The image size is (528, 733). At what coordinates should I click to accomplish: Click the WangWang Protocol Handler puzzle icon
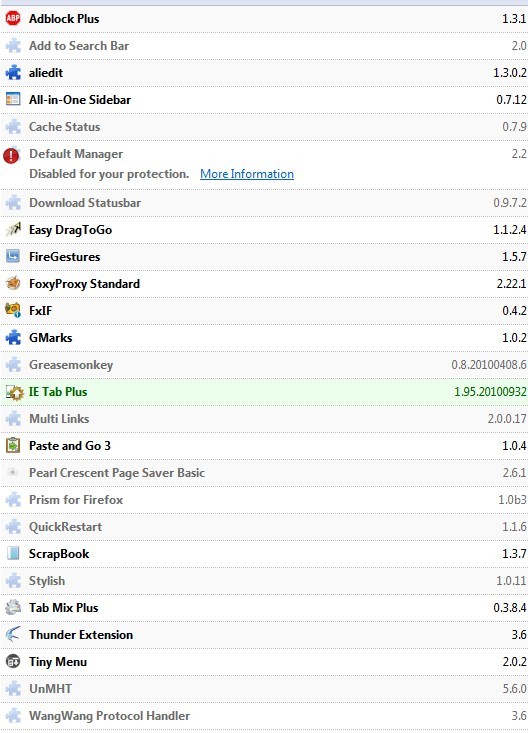(x=13, y=716)
